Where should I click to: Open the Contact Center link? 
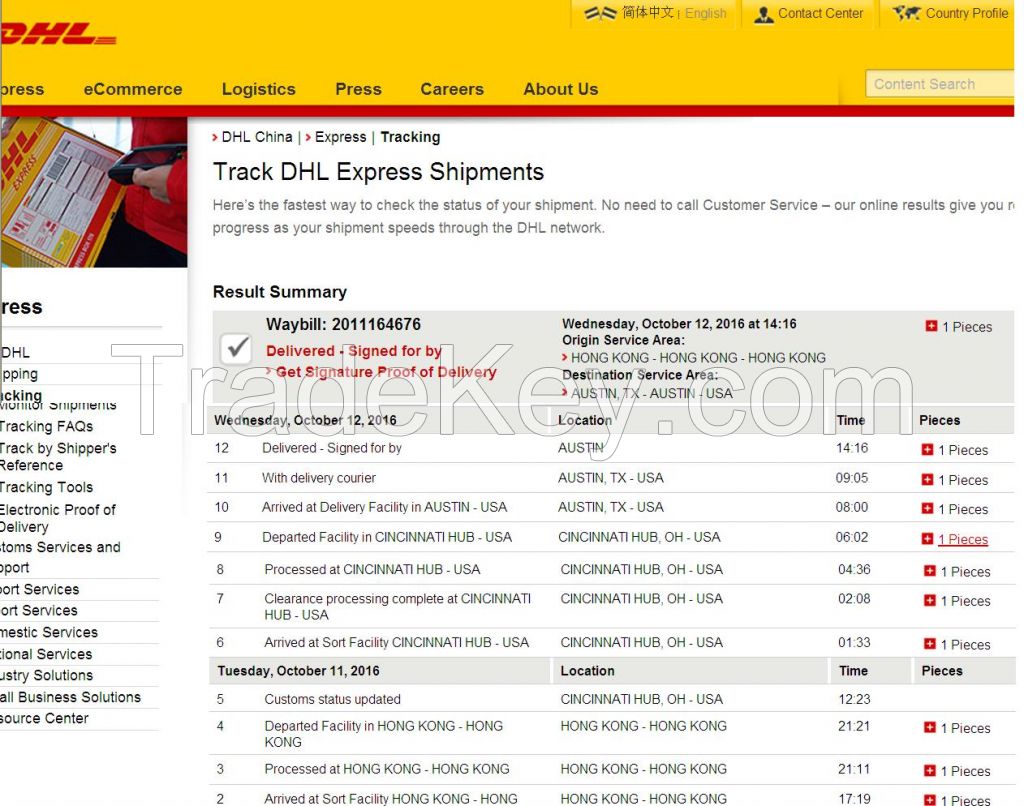(820, 13)
